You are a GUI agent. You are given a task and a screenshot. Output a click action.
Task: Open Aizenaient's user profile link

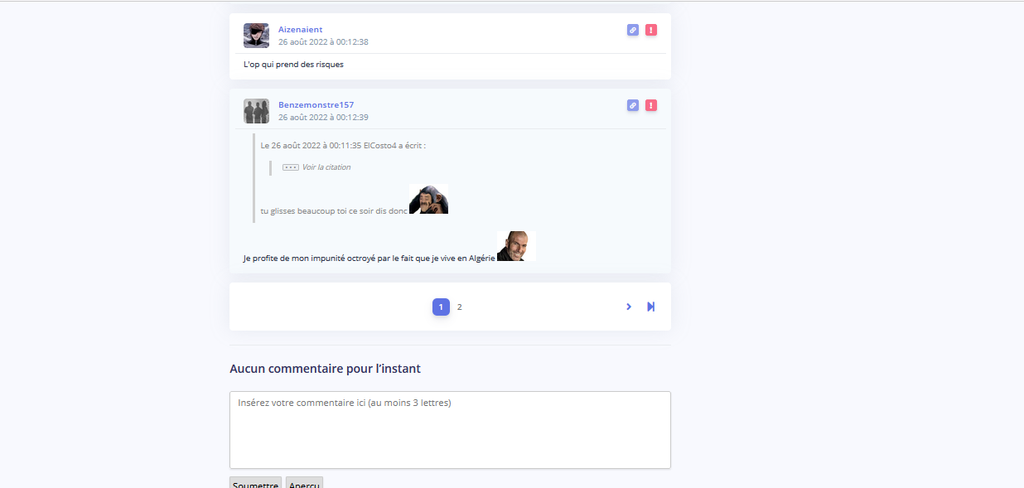(x=300, y=29)
